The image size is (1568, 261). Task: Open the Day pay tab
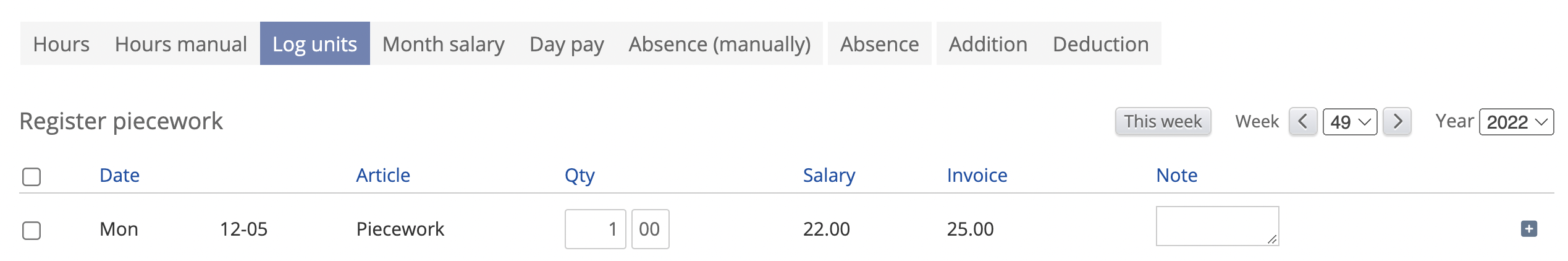pyautogui.click(x=567, y=44)
